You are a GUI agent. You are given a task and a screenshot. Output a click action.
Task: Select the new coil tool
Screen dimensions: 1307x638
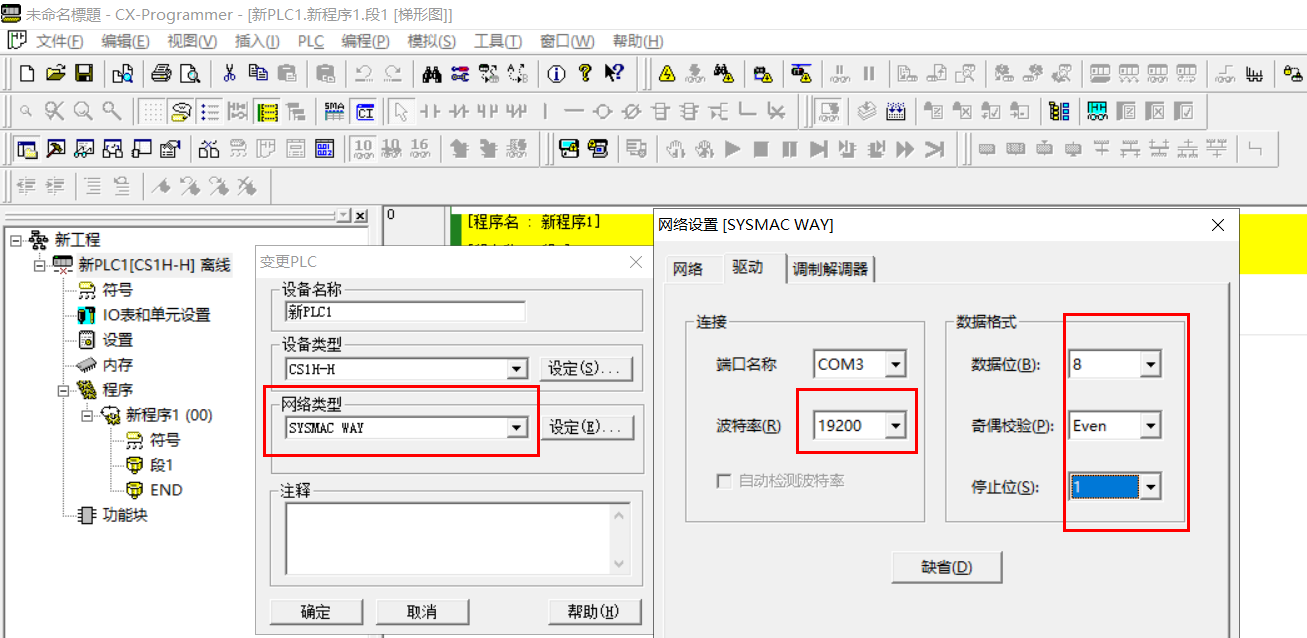click(602, 110)
